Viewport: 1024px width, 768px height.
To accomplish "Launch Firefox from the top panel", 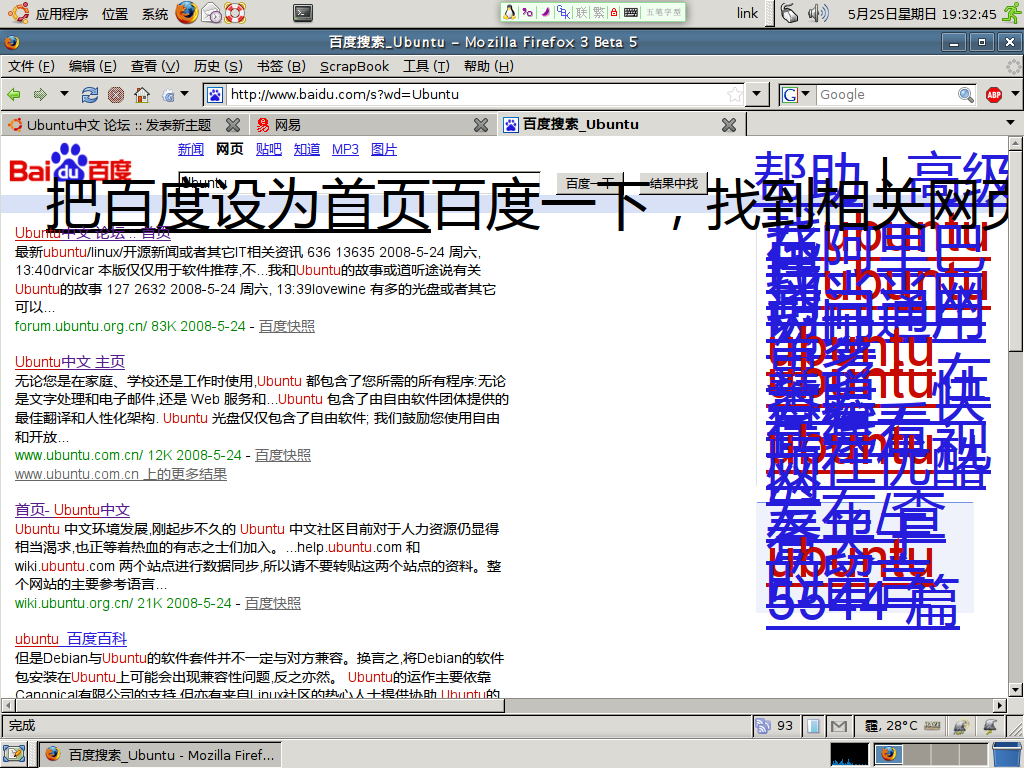I will 186,12.
